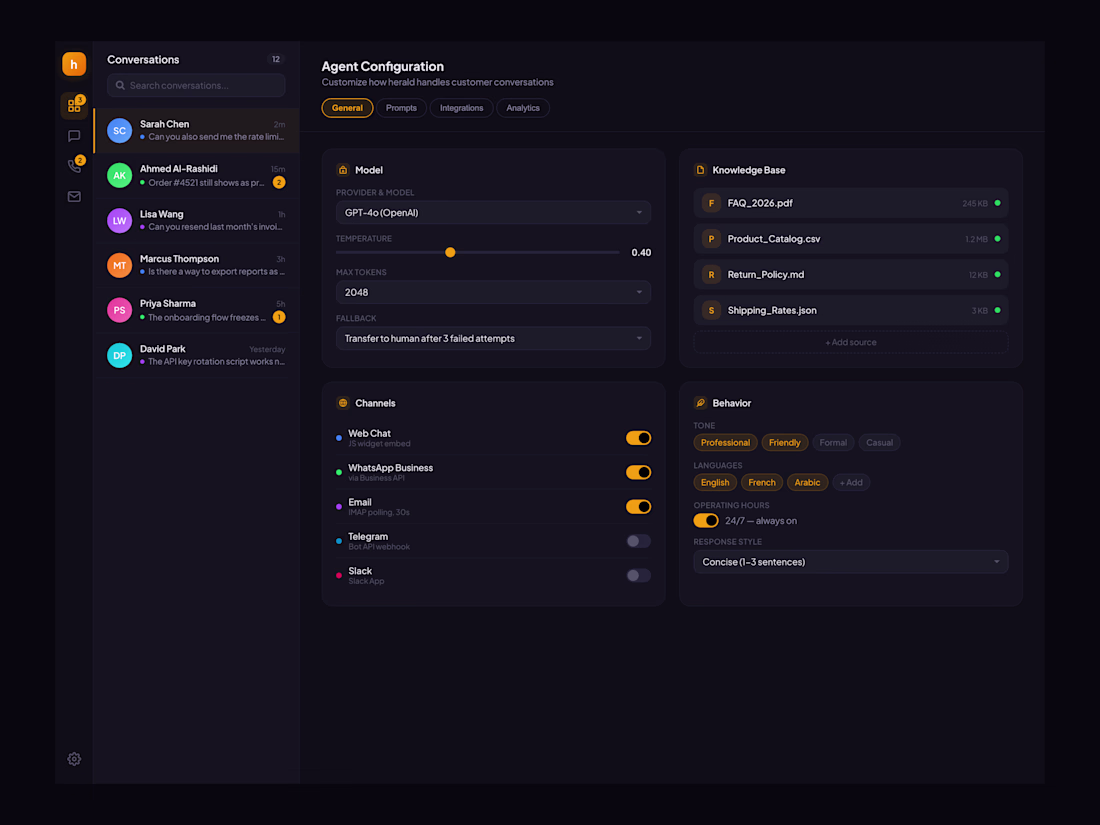Open the Response Style dropdown
Image resolution: width=1100 pixels, height=825 pixels.
click(x=850, y=562)
